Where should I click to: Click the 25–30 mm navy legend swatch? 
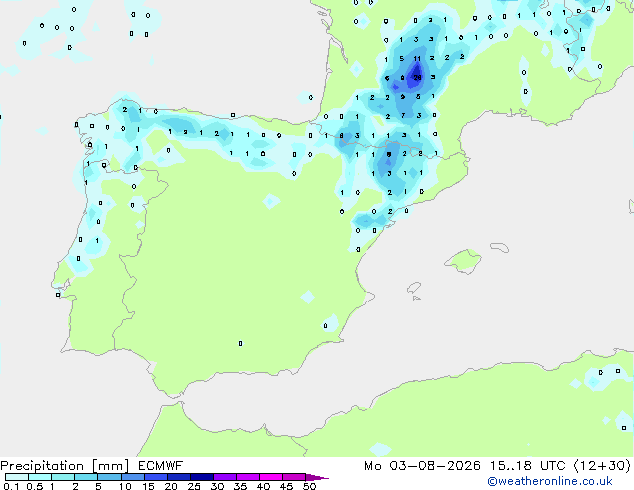pos(201,477)
